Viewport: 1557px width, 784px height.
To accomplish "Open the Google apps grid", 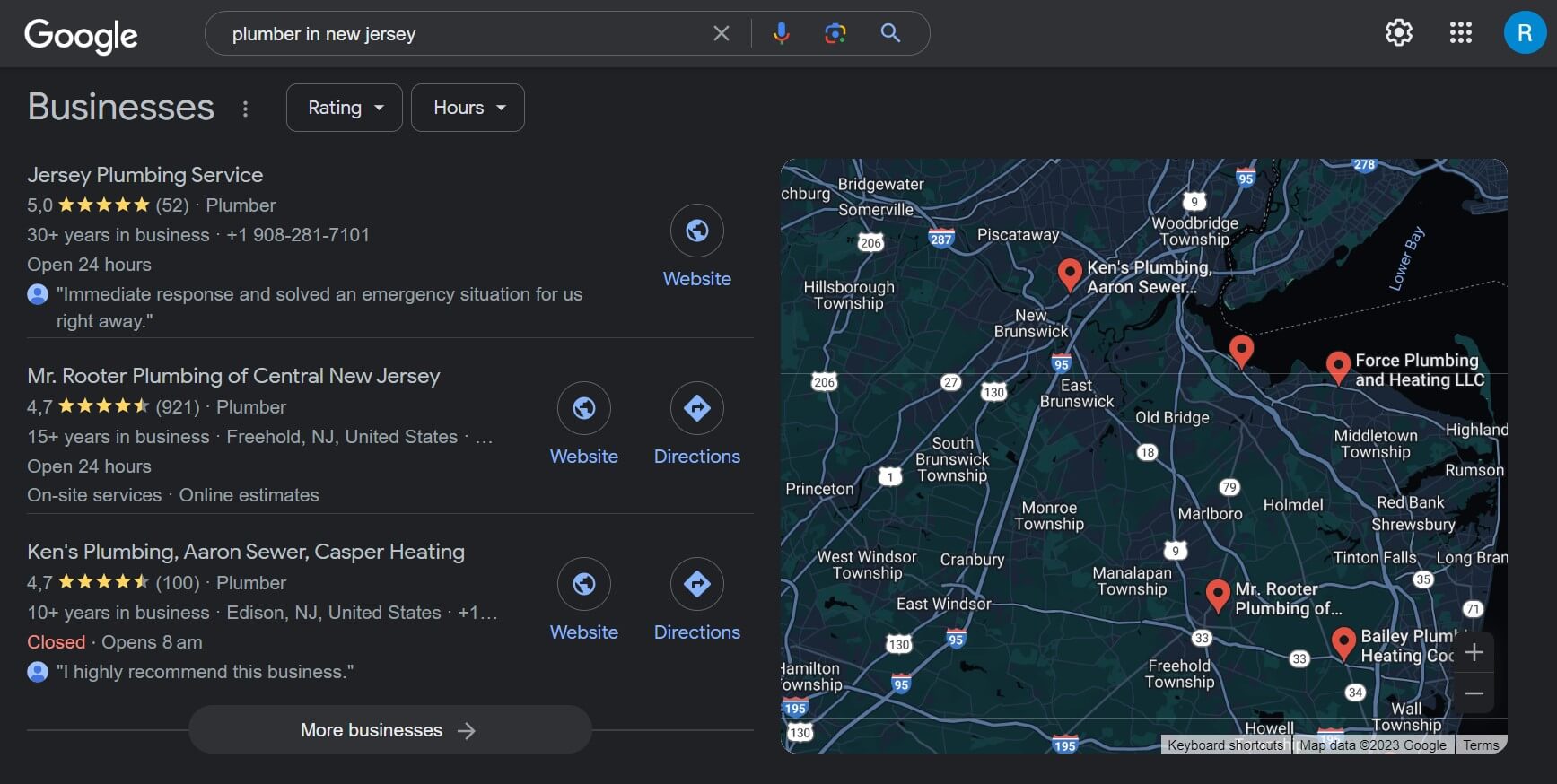I will 1461,33.
